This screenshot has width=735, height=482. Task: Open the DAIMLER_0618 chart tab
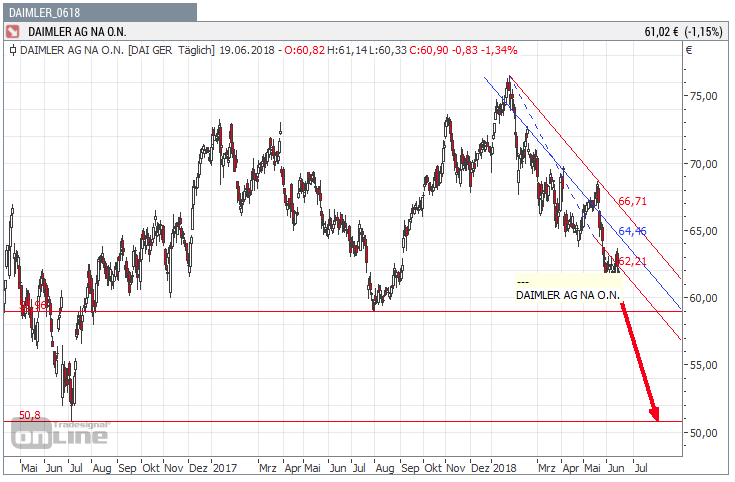coord(100,12)
